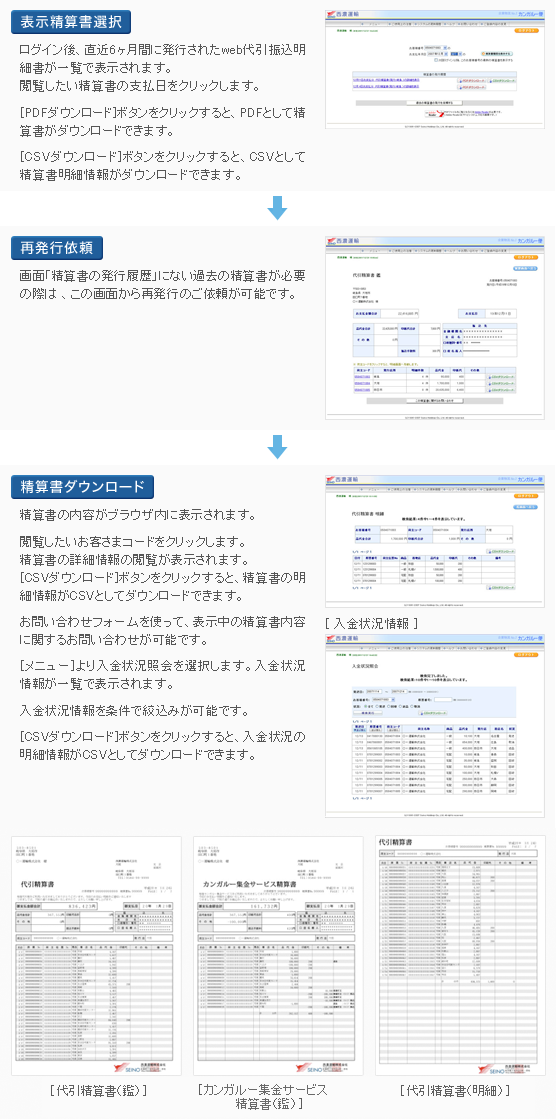Click the 再発行依頼 header badge

click(x=57, y=248)
